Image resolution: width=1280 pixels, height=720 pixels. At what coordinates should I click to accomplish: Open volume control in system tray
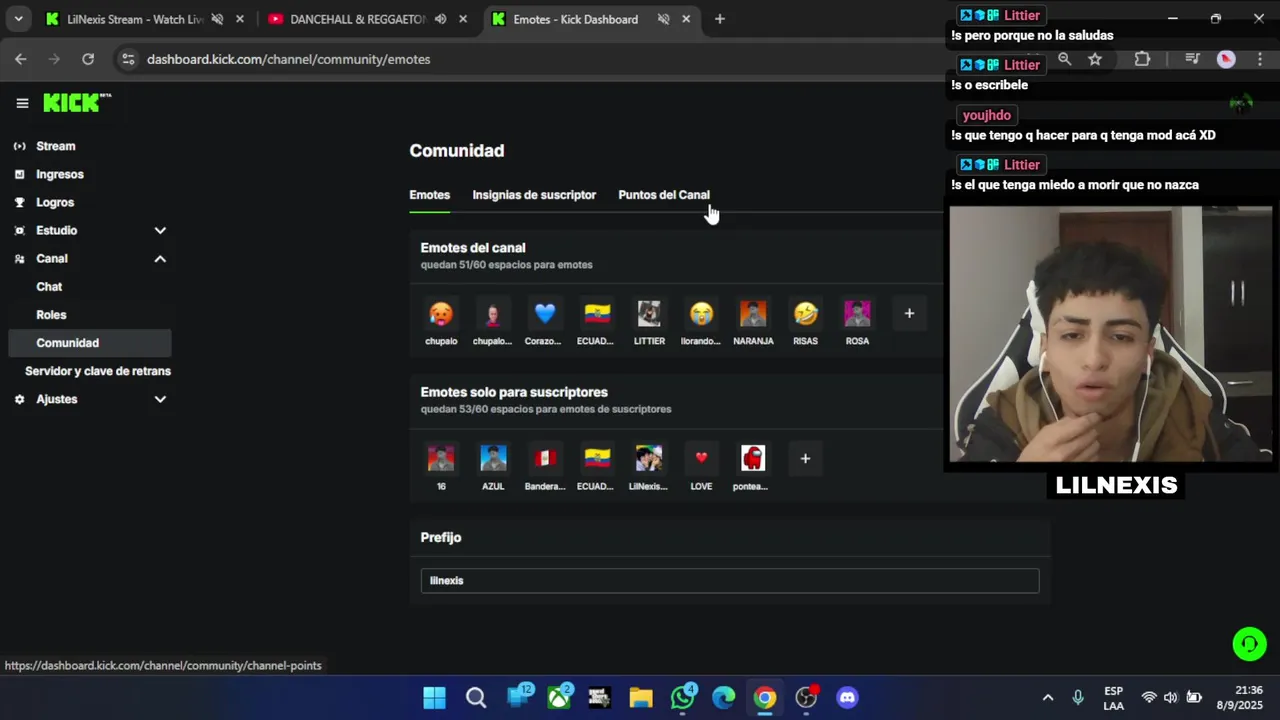coord(1170,698)
